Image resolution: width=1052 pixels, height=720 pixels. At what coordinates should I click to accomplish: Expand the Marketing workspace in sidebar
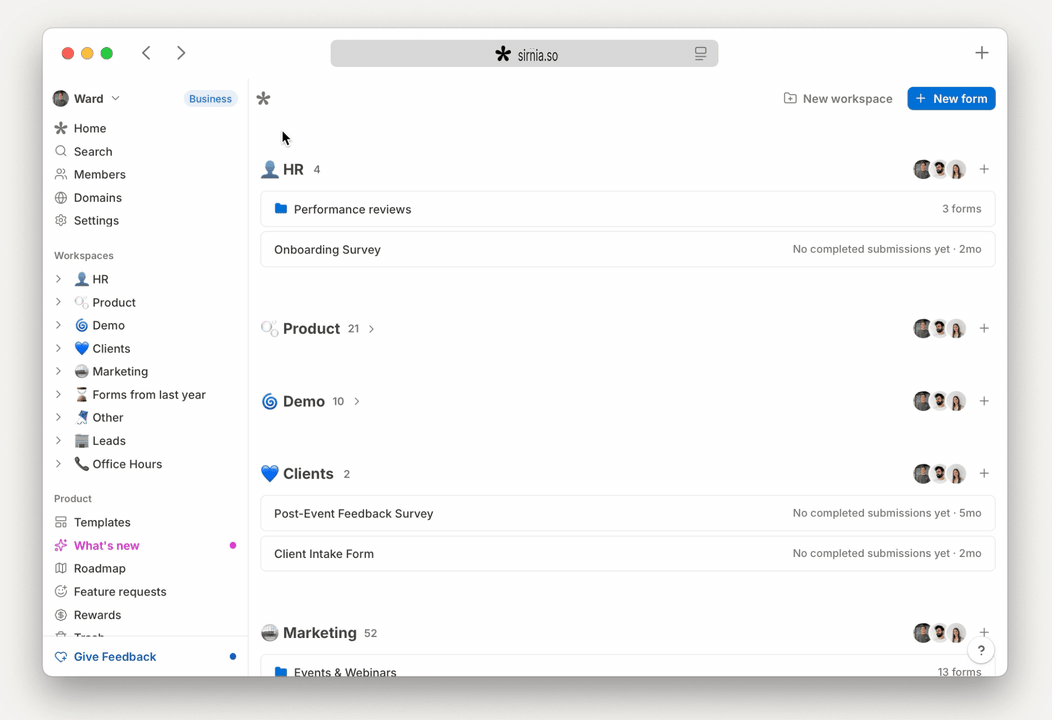[x=58, y=371]
